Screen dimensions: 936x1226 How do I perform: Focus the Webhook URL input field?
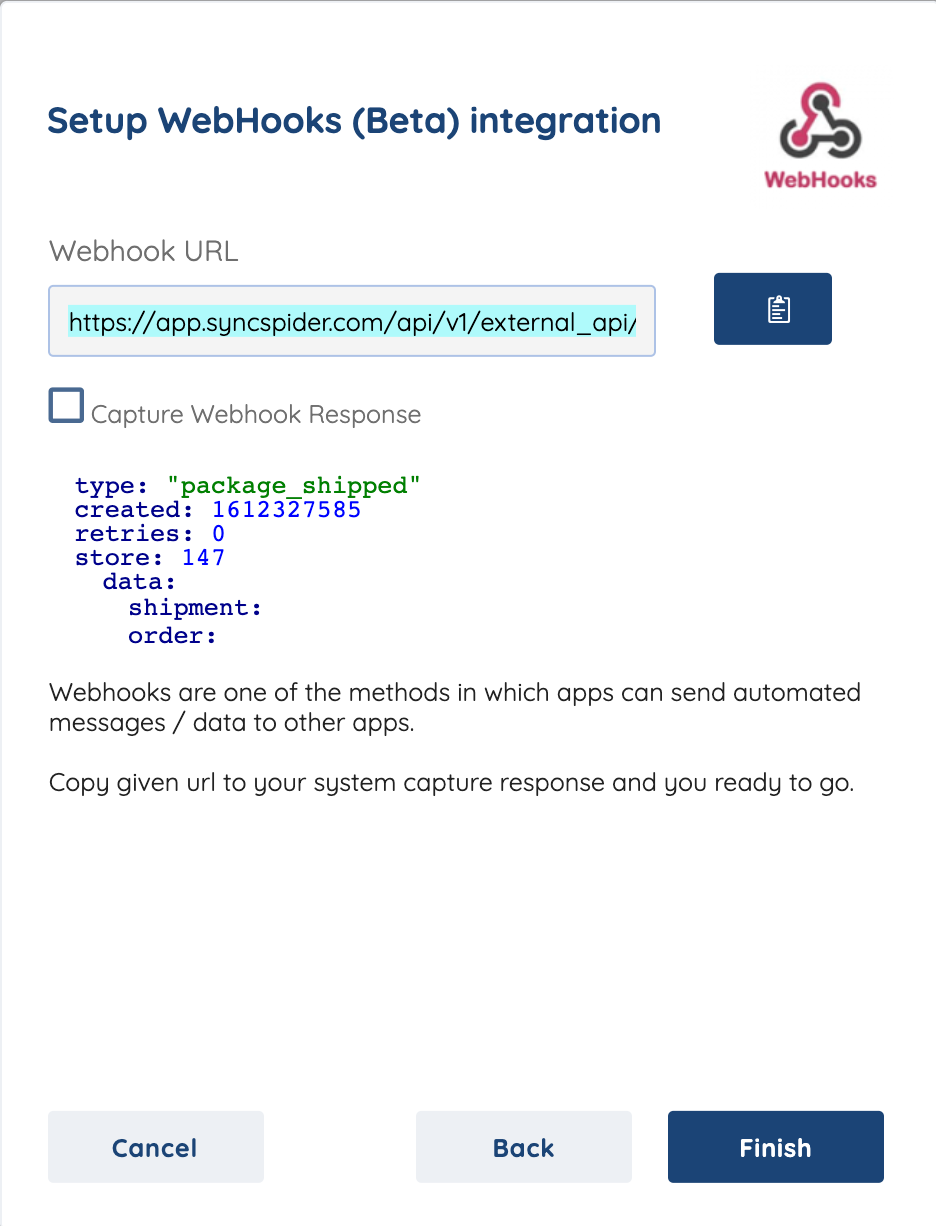[x=352, y=321]
